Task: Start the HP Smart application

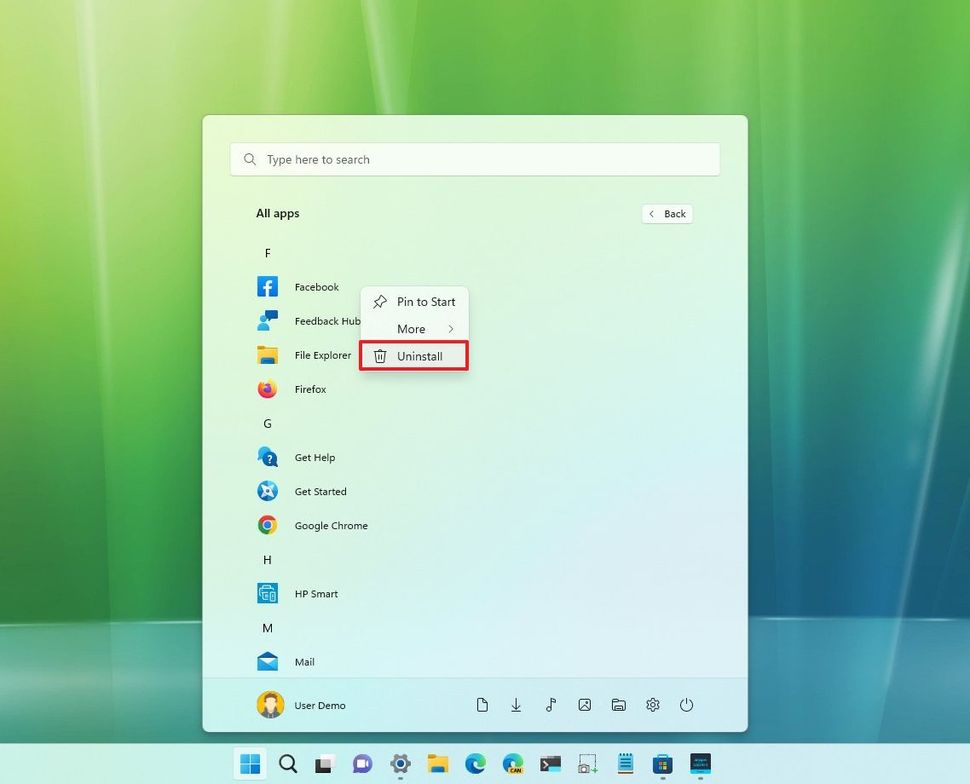Action: point(315,593)
